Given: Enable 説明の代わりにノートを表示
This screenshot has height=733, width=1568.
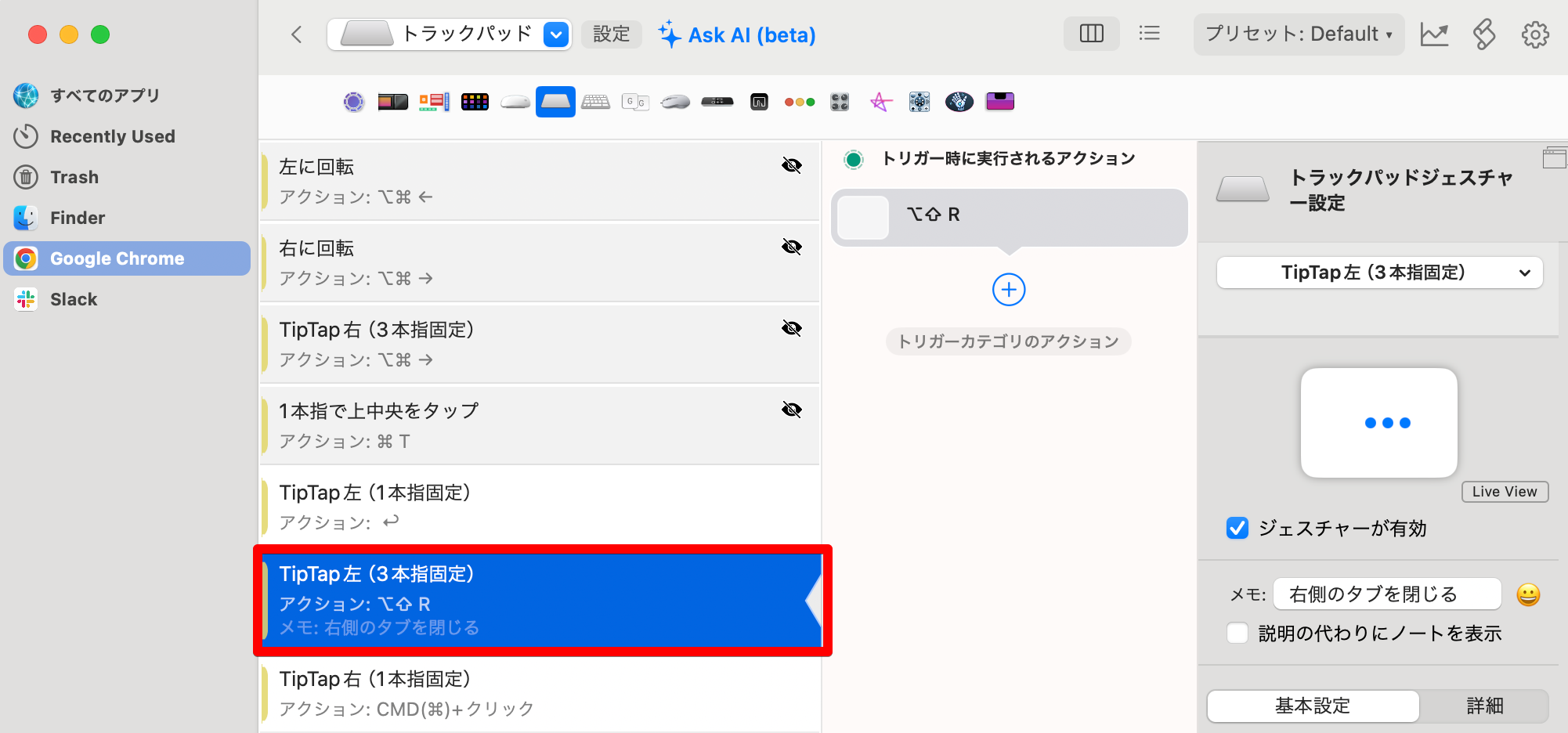Looking at the screenshot, I should tap(1237, 633).
